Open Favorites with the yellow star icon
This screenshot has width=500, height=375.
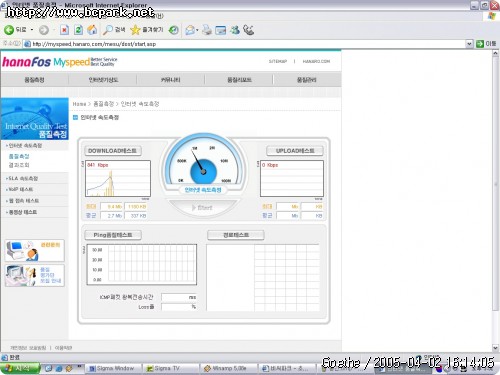coord(147,30)
